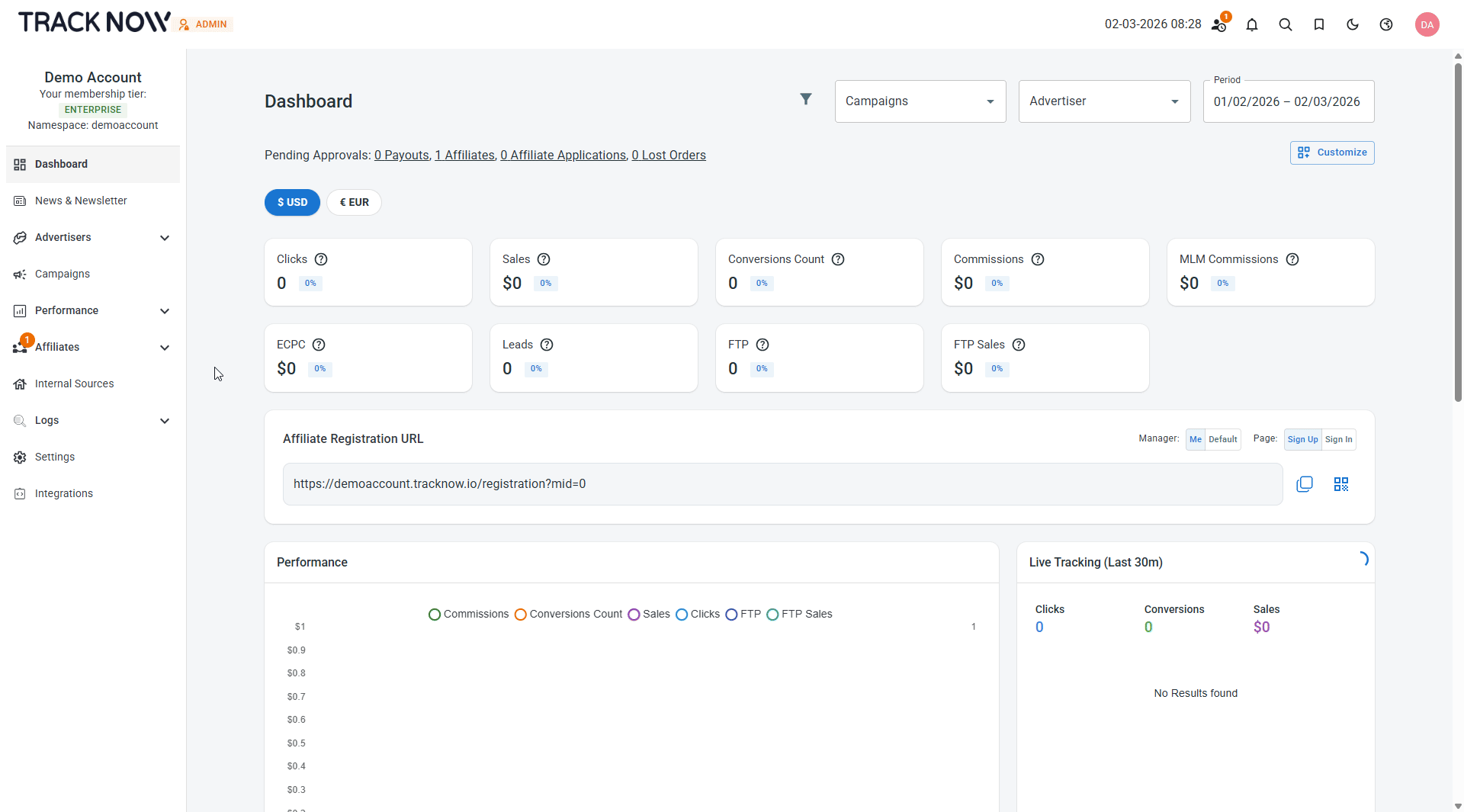Image resolution: width=1464 pixels, height=812 pixels.
Task: Switch currency to EUR
Action: 354,202
